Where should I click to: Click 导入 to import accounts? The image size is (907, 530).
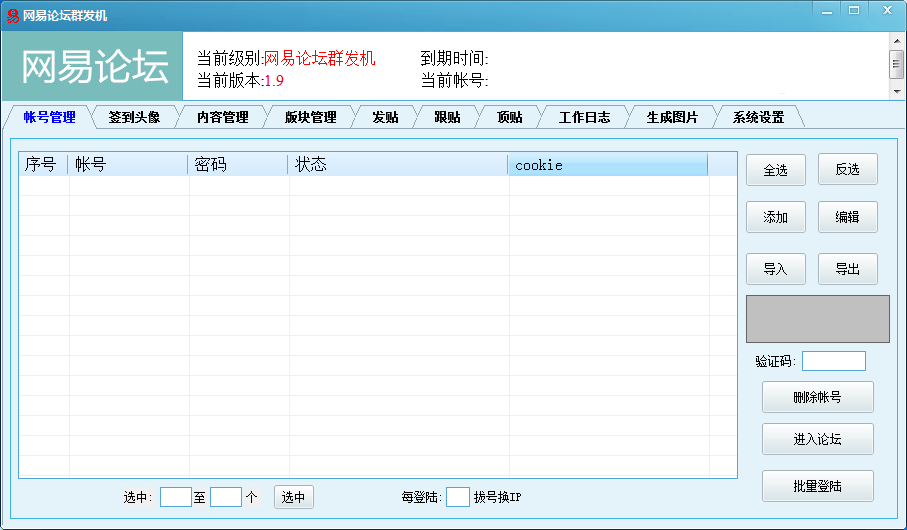click(x=776, y=269)
